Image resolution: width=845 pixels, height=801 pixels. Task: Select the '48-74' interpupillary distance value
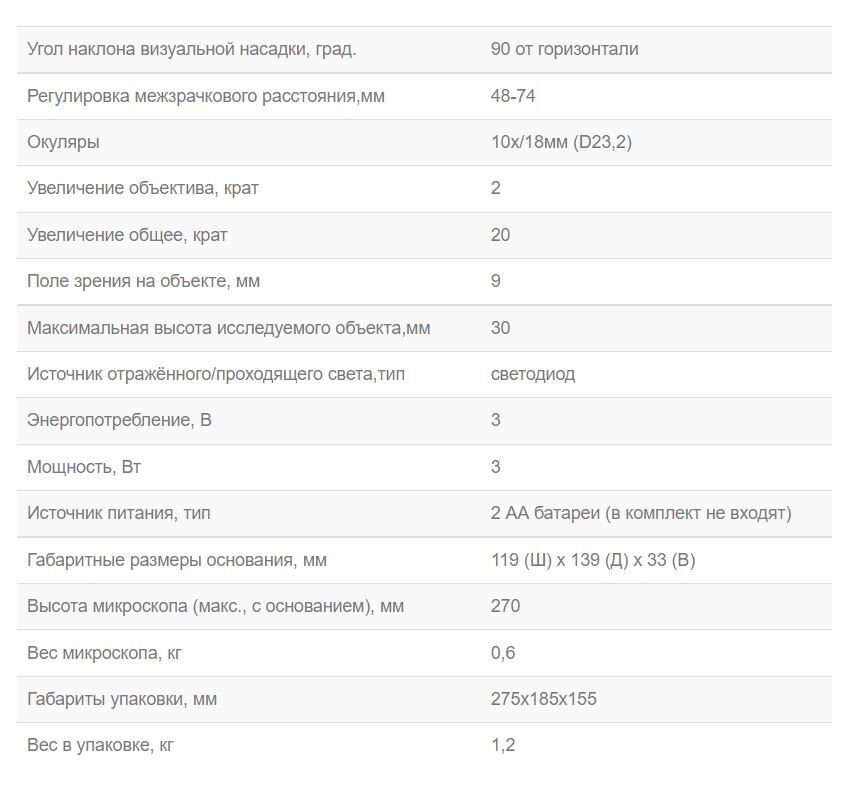[x=513, y=96]
